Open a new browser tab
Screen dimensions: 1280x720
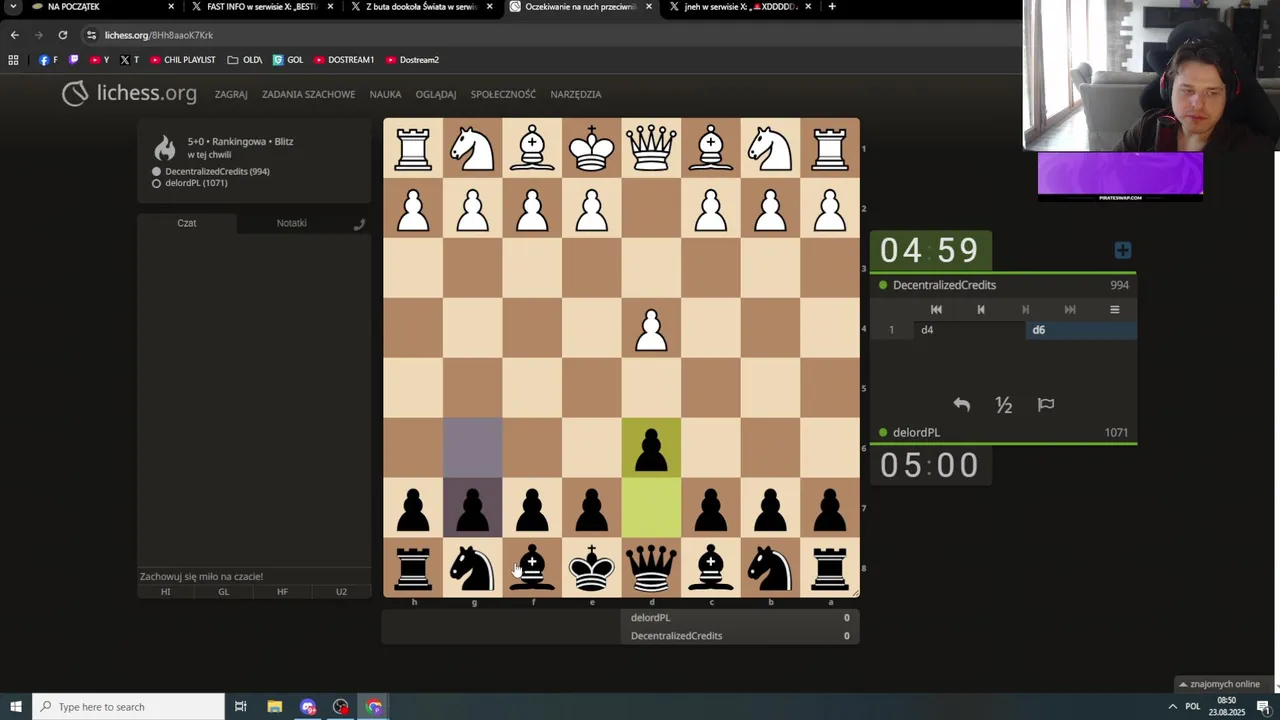831,7
